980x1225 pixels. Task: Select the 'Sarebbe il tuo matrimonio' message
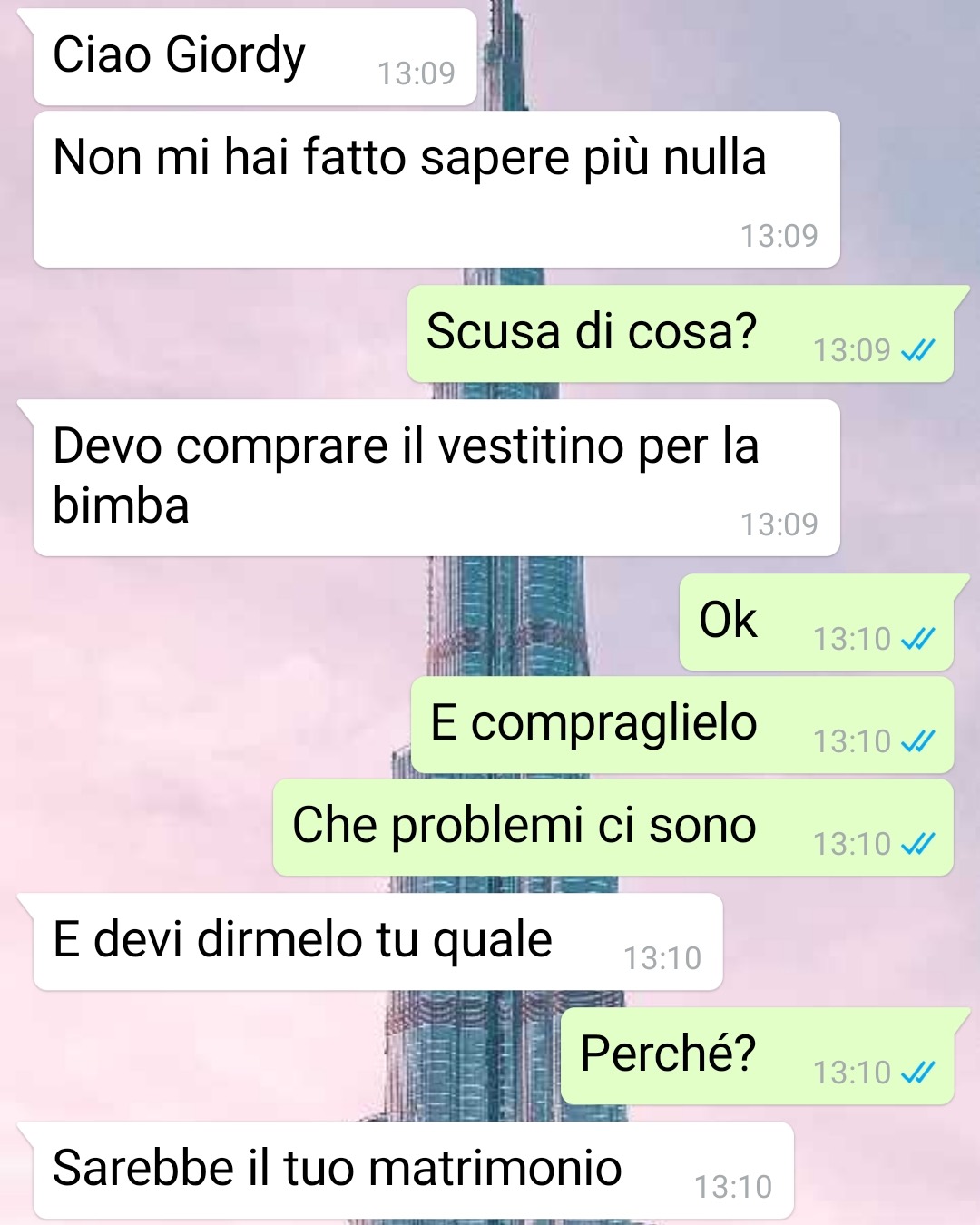(414, 1171)
